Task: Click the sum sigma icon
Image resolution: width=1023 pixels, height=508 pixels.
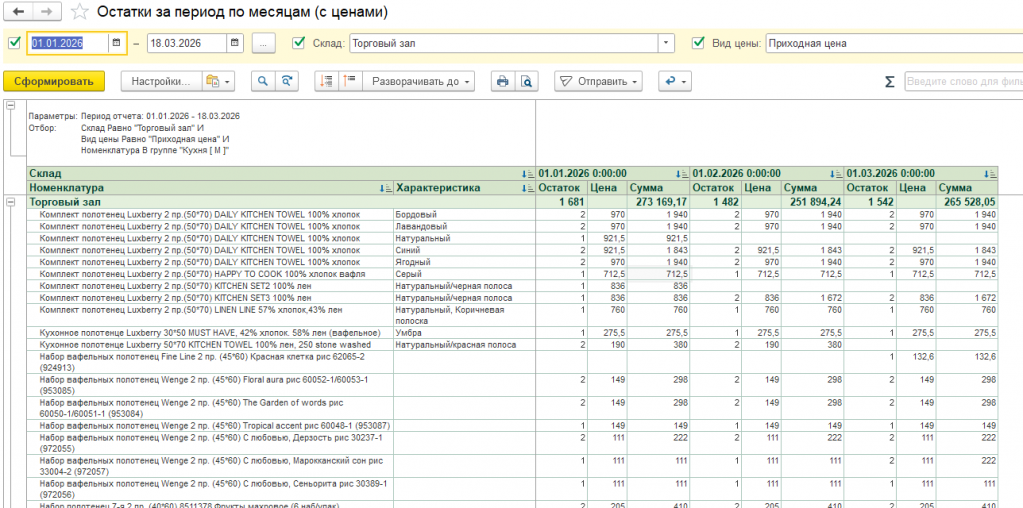Action: pyautogui.click(x=889, y=81)
